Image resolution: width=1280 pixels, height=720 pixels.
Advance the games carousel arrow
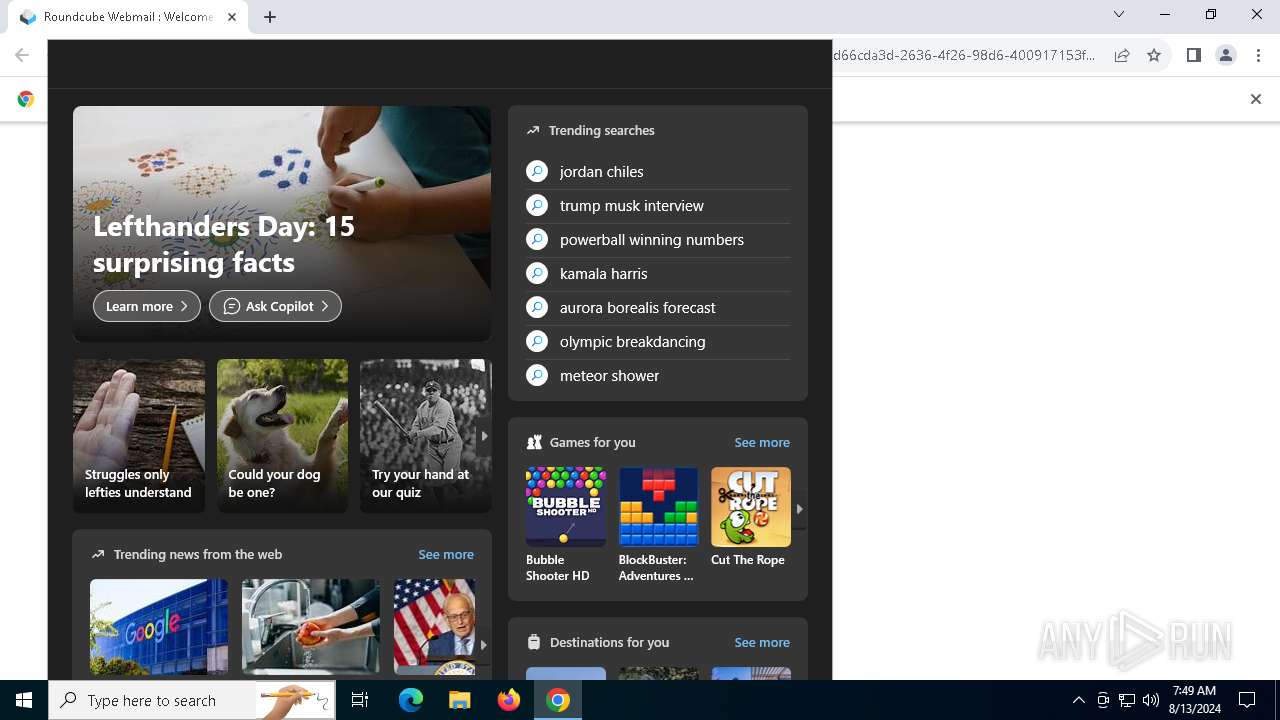click(799, 509)
